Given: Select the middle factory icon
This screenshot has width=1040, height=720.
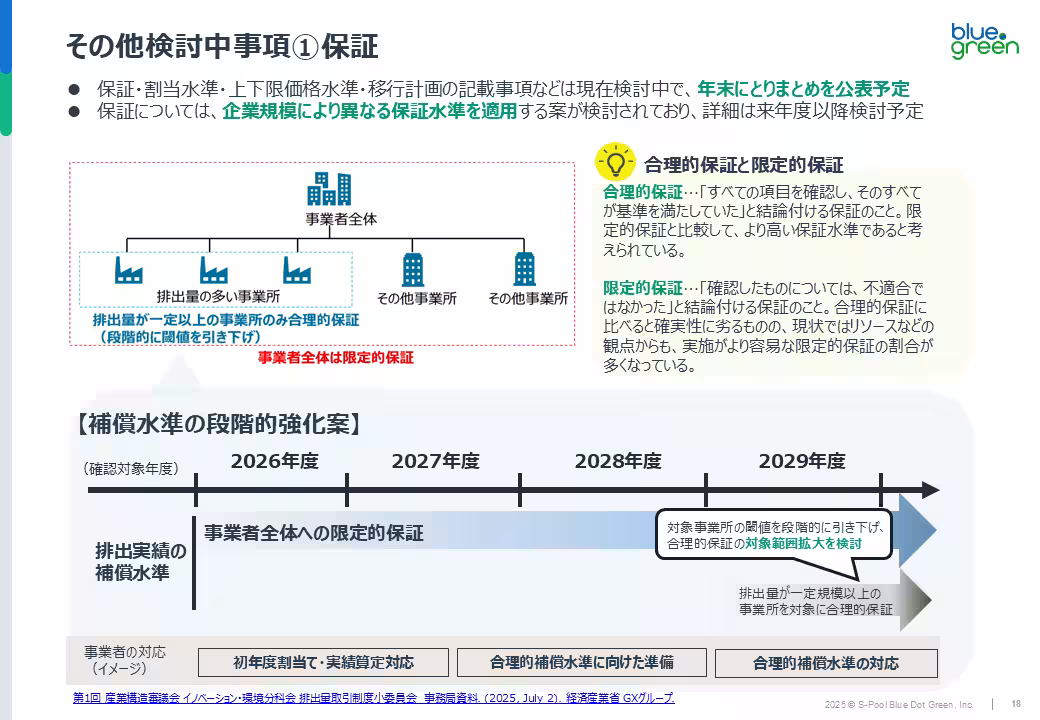Looking at the screenshot, I should (x=213, y=270).
